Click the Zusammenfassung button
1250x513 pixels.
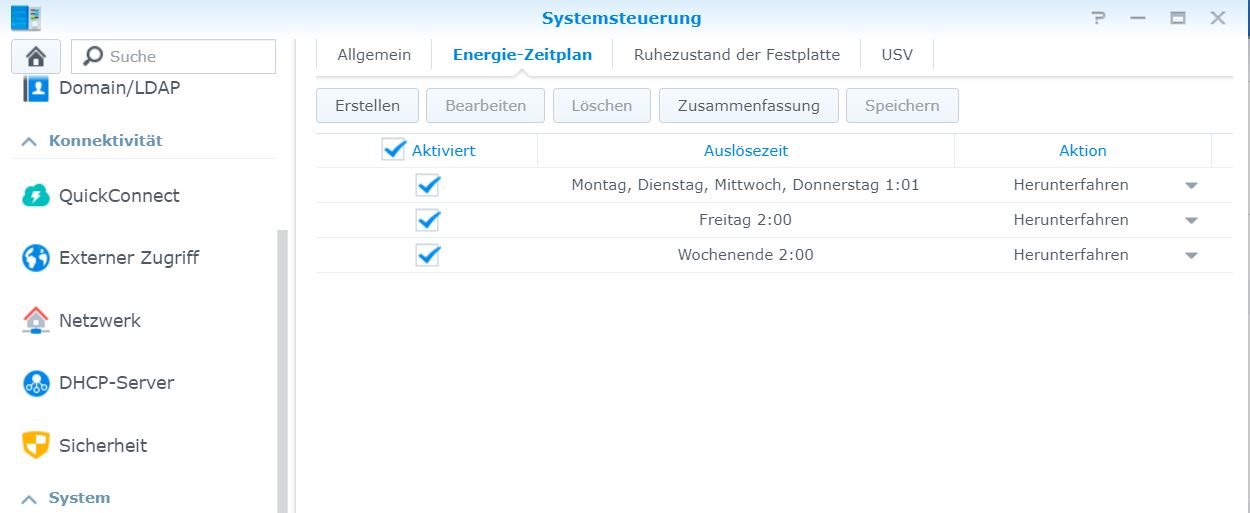748,106
